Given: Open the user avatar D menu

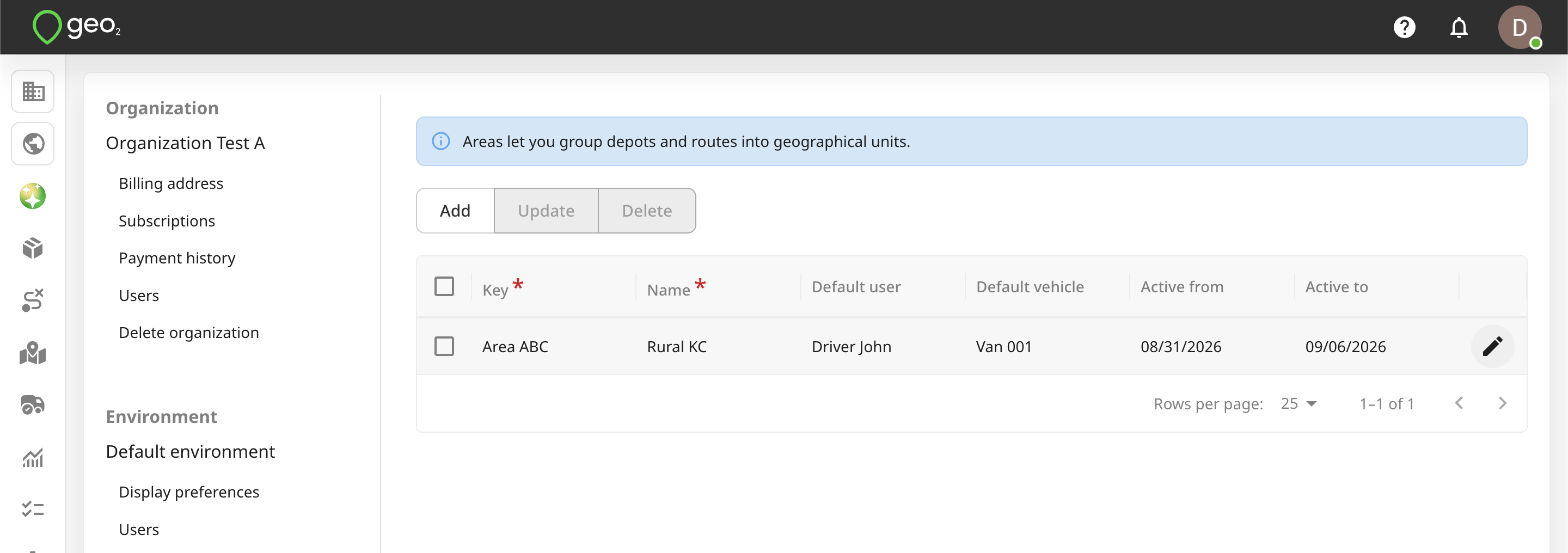Looking at the screenshot, I should point(1520,27).
